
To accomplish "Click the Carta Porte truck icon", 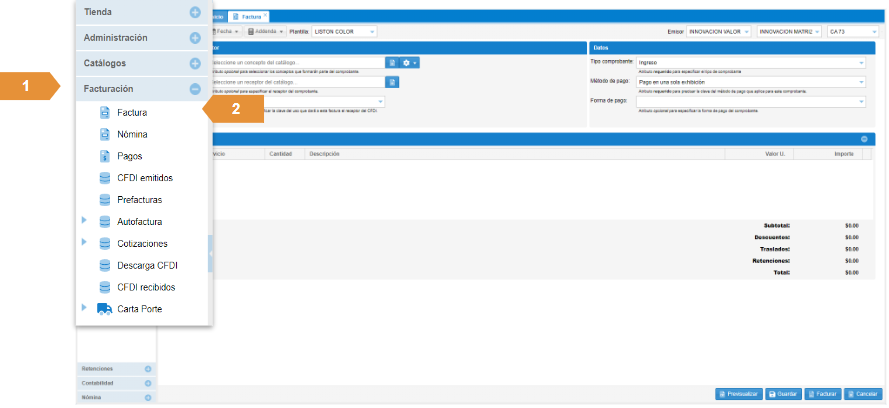I will click(105, 309).
